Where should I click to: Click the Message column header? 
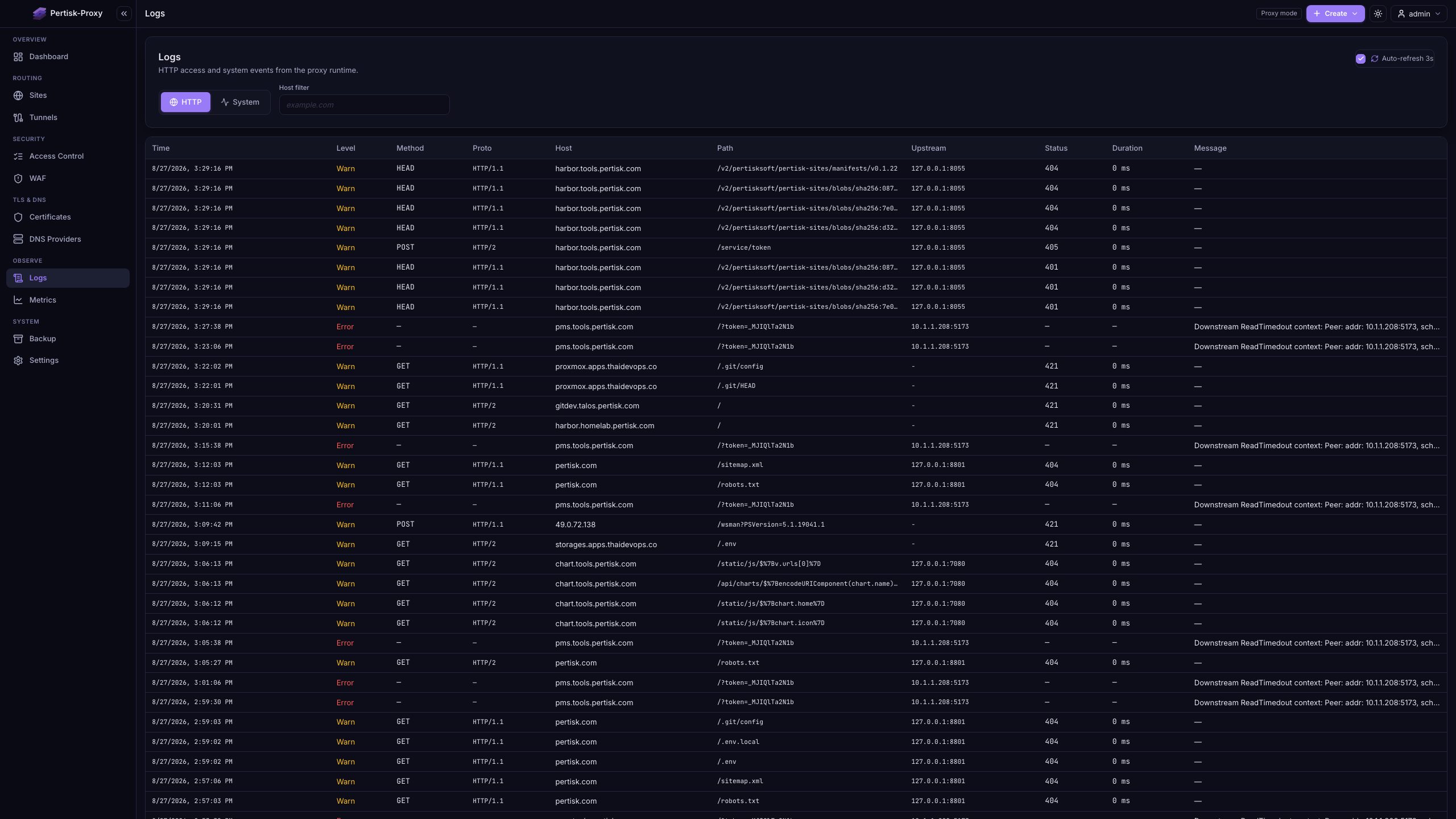click(1210, 148)
